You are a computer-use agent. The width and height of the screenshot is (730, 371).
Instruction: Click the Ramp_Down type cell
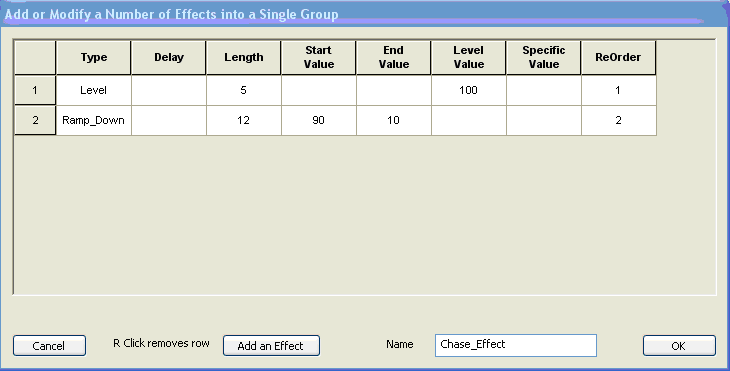click(94, 120)
